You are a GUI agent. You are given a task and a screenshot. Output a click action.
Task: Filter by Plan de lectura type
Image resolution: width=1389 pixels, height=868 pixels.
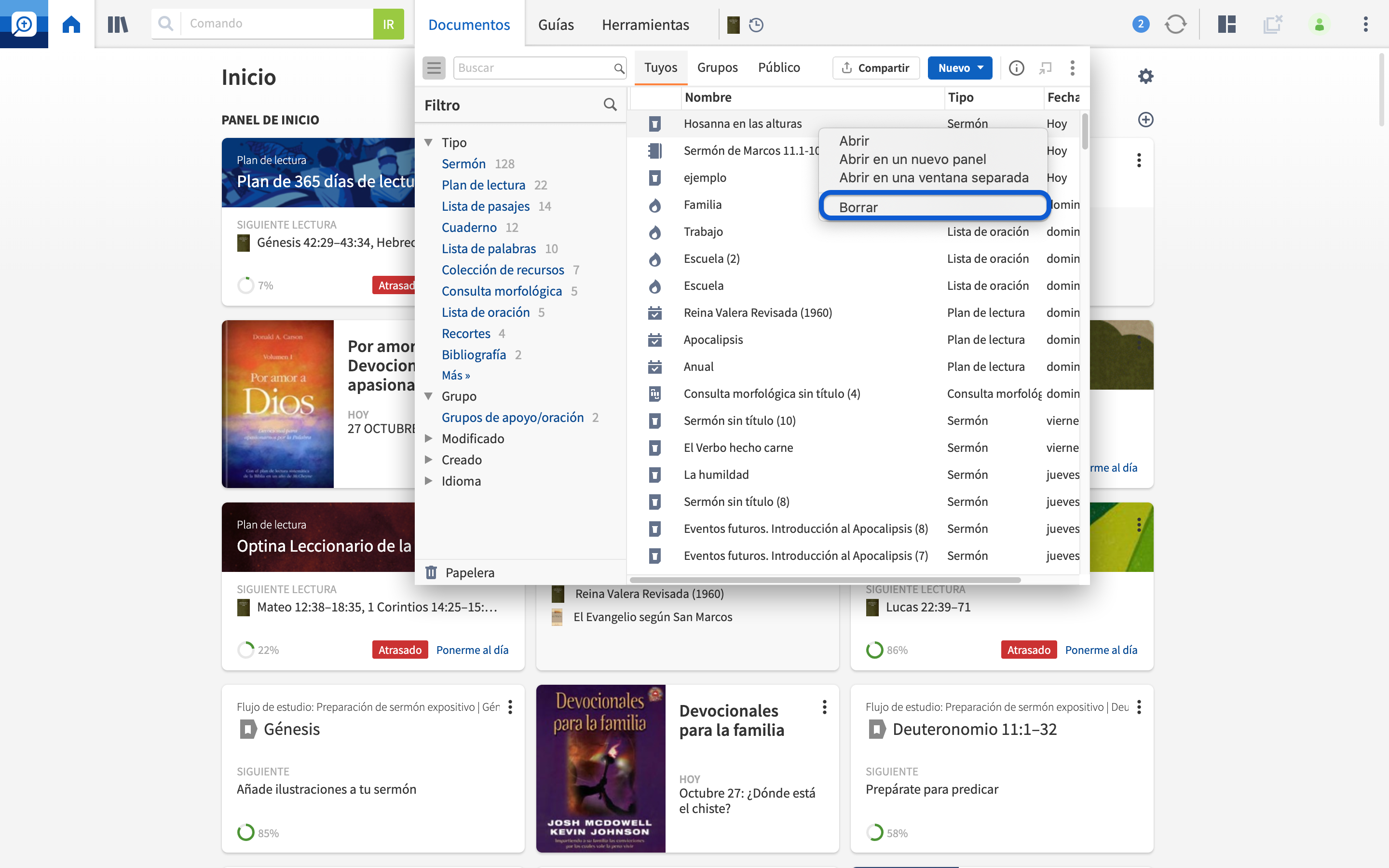(483, 185)
